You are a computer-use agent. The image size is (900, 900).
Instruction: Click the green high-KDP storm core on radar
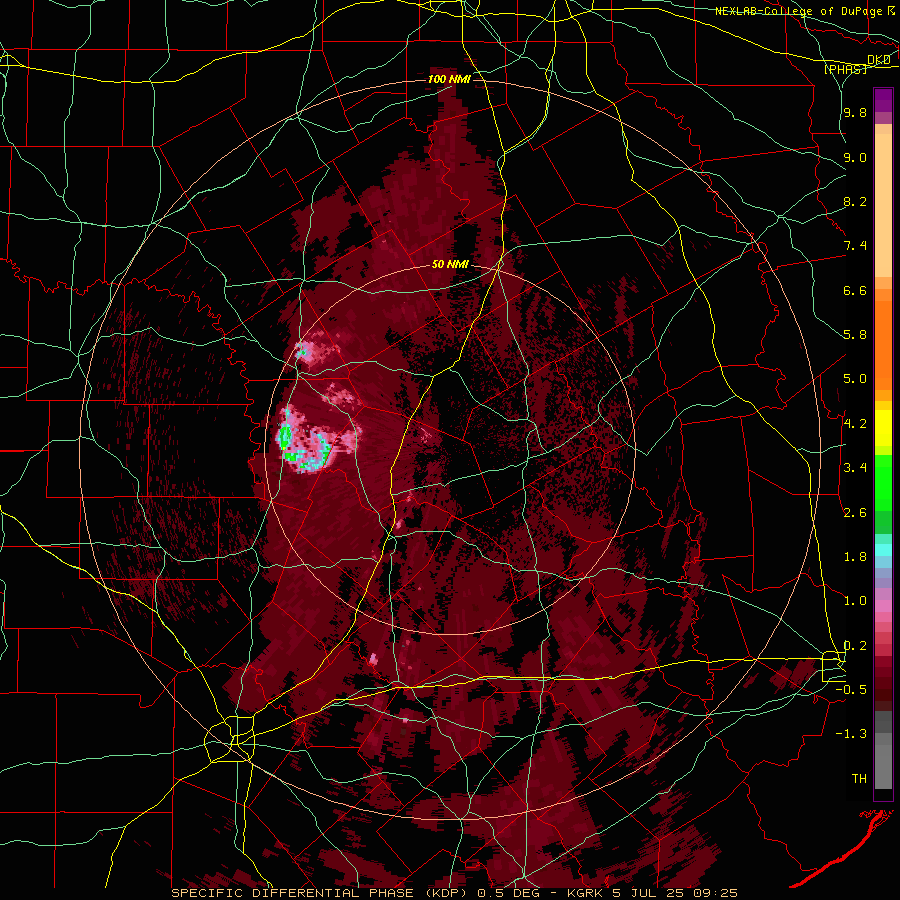pos(284,436)
